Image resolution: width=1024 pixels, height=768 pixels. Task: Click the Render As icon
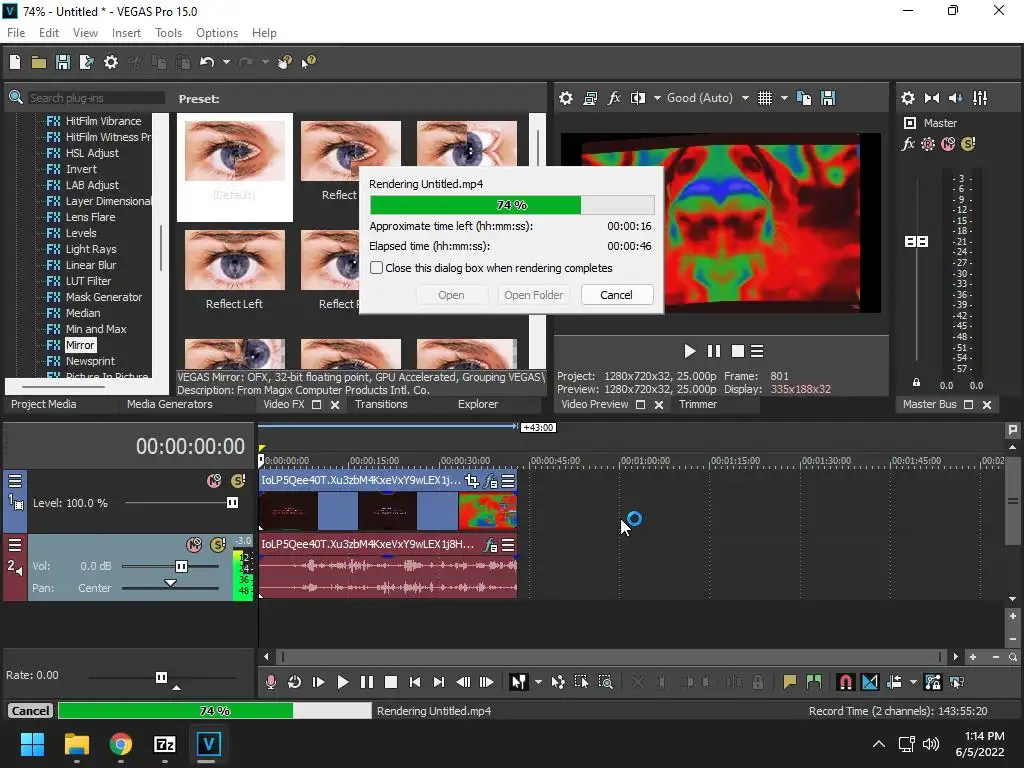click(86, 62)
